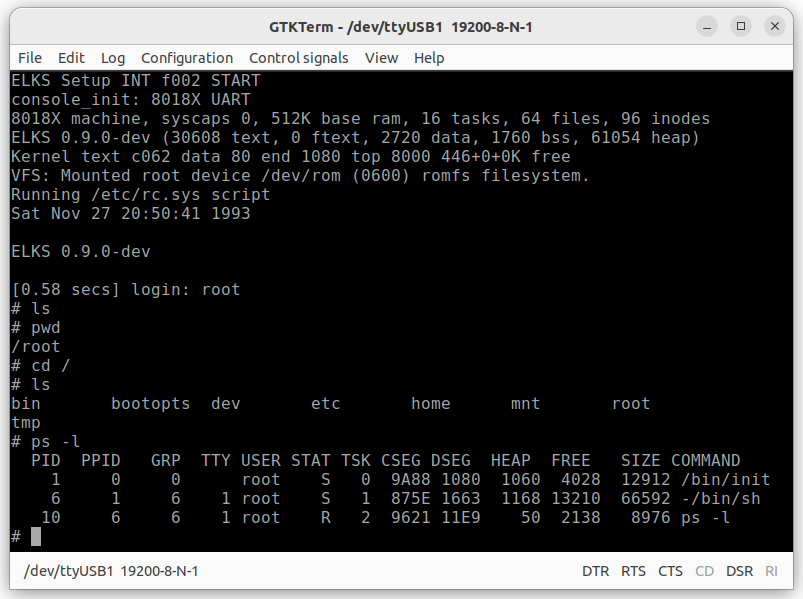Click the GTKTerm title bar text

[x=400, y=26]
